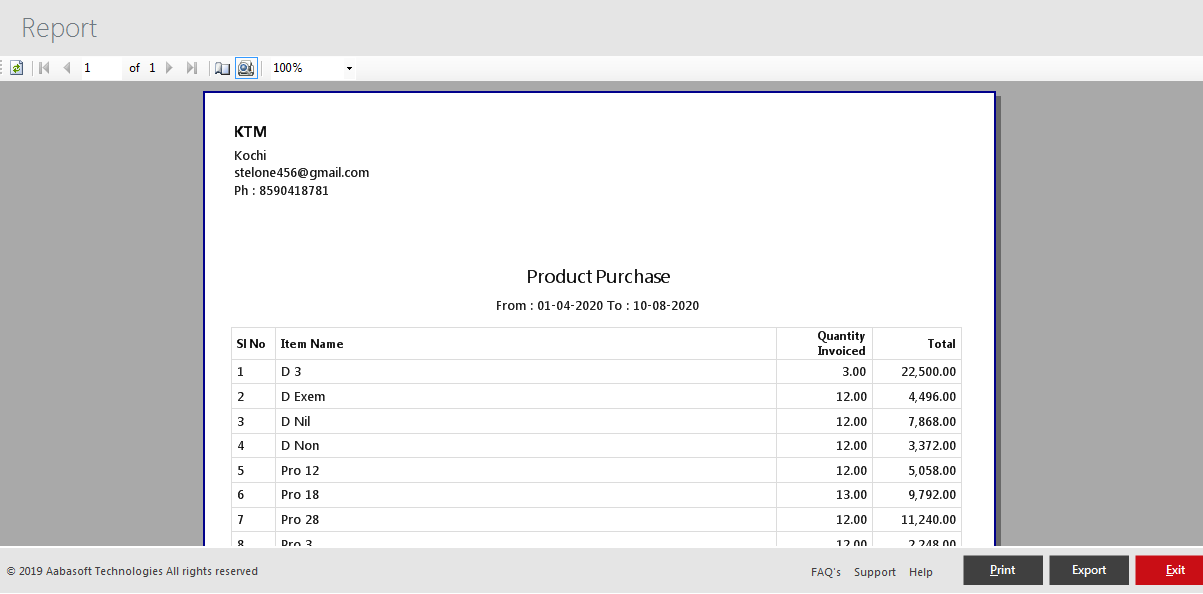Click the Report window heading
The image size is (1203, 594).
tap(60, 28)
